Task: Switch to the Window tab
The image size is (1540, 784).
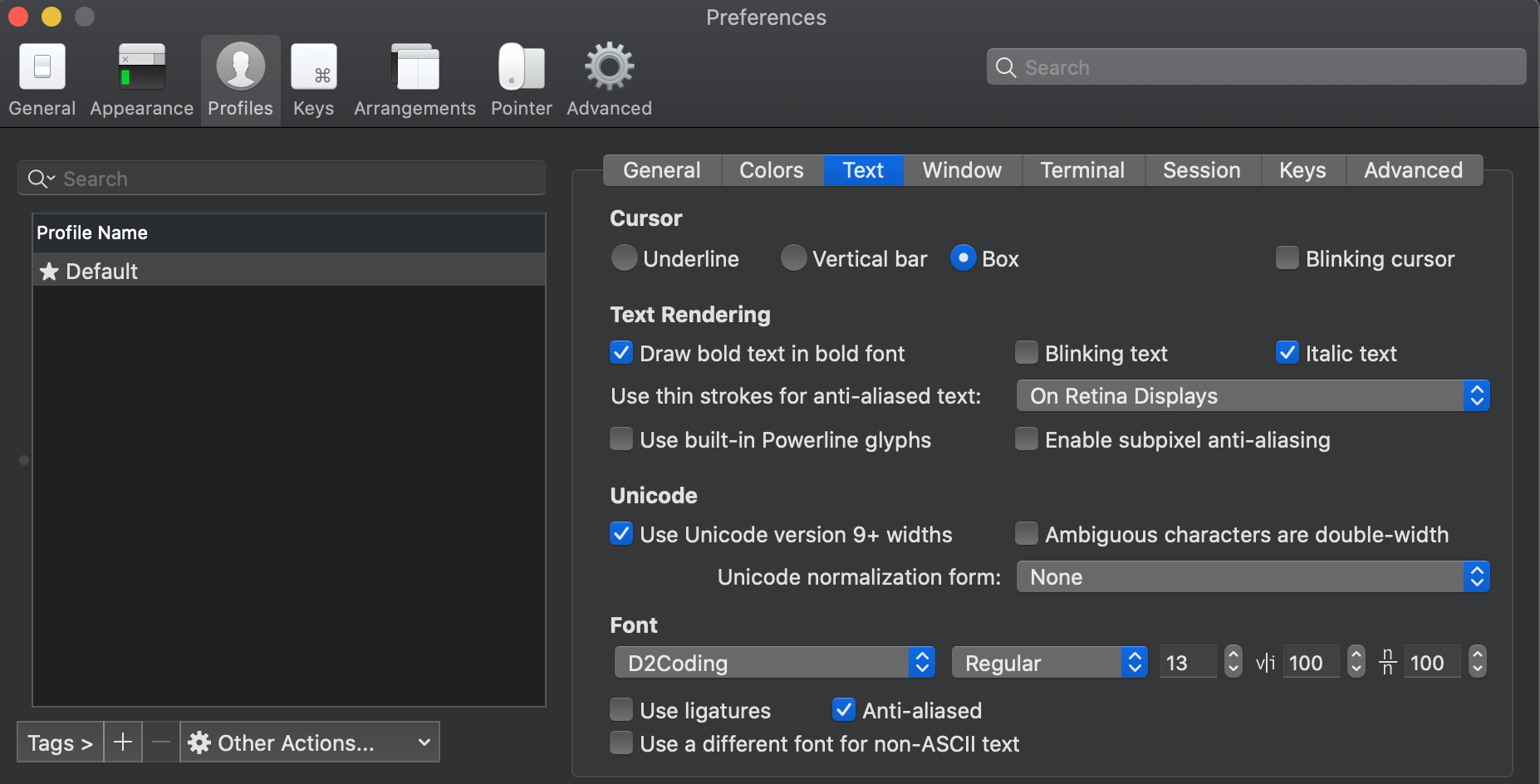Action: pyautogui.click(x=962, y=170)
